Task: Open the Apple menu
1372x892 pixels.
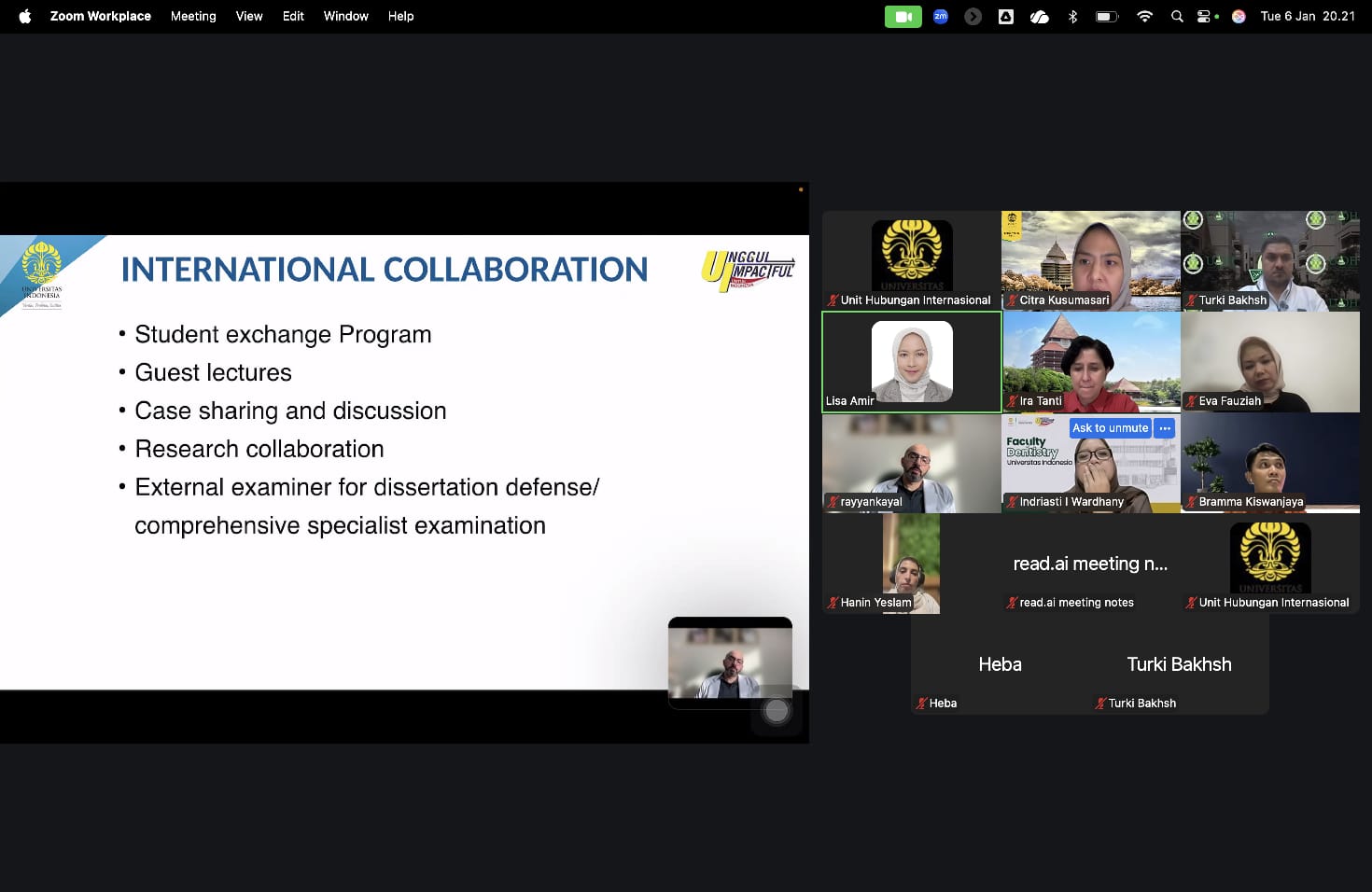Action: (25, 17)
